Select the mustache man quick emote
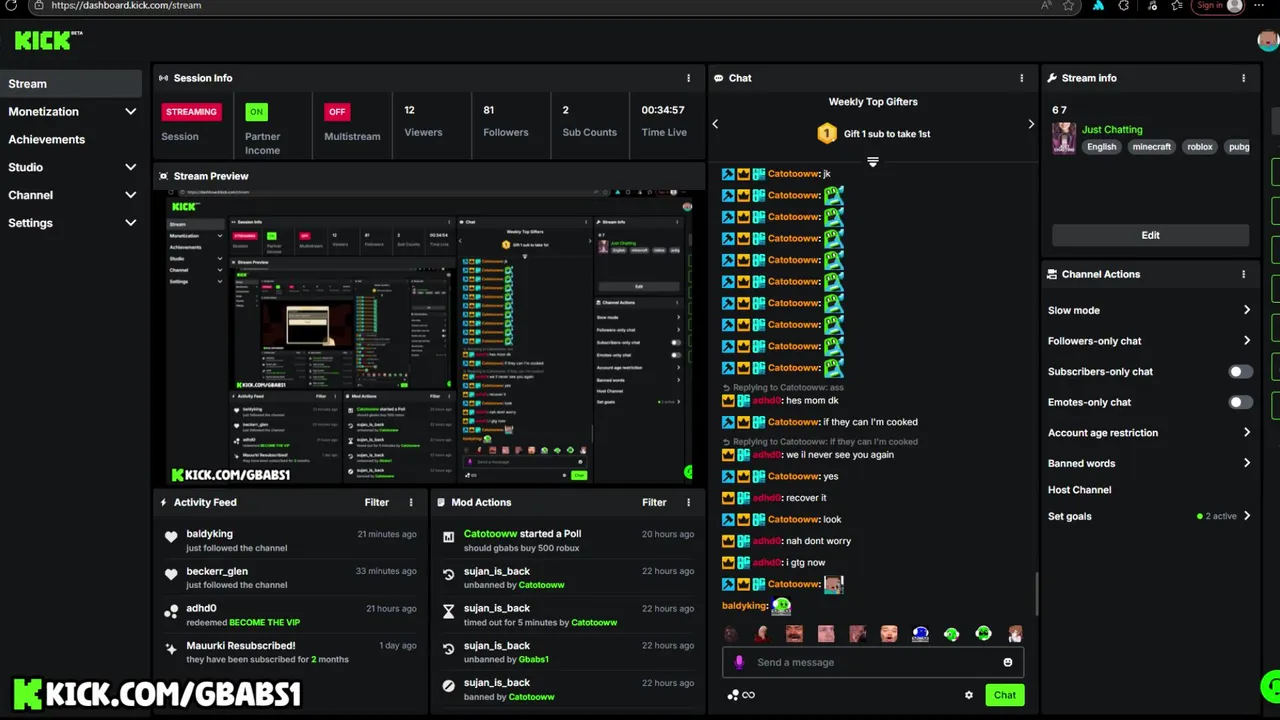This screenshot has width=1280, height=720. tap(794, 634)
